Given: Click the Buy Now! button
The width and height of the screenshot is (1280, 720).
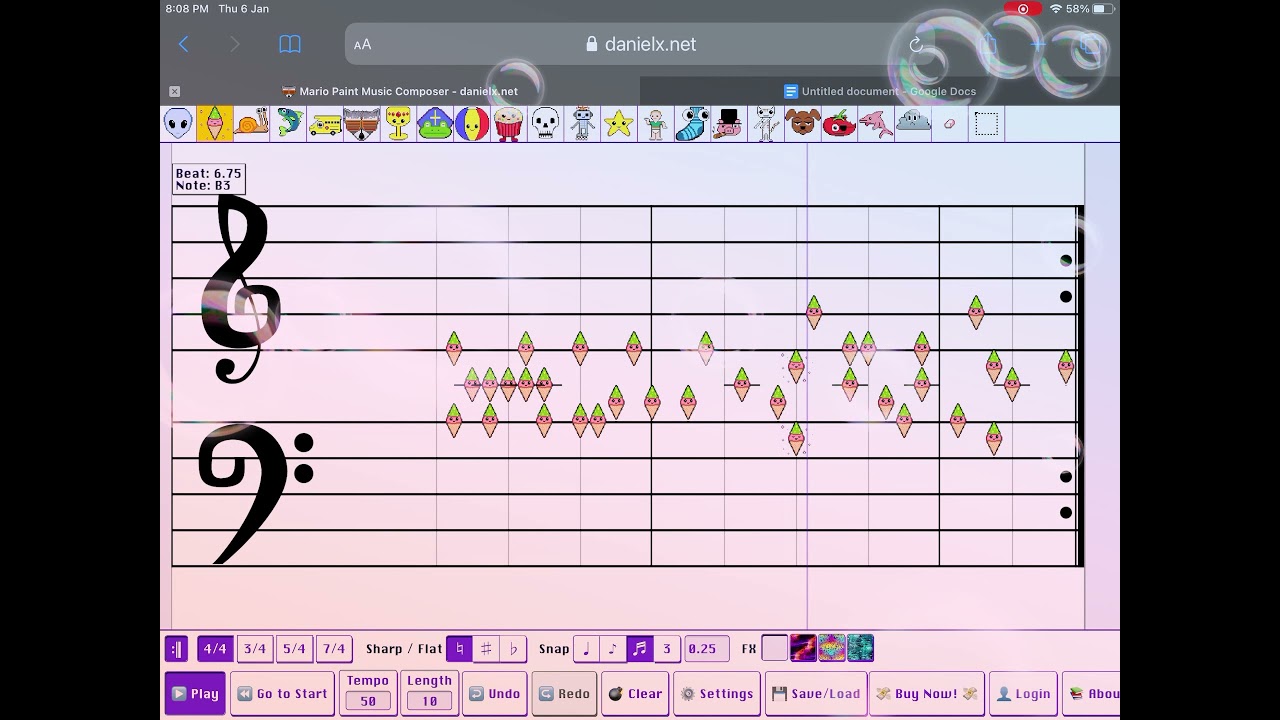Looking at the screenshot, I should pyautogui.click(x=926, y=694).
